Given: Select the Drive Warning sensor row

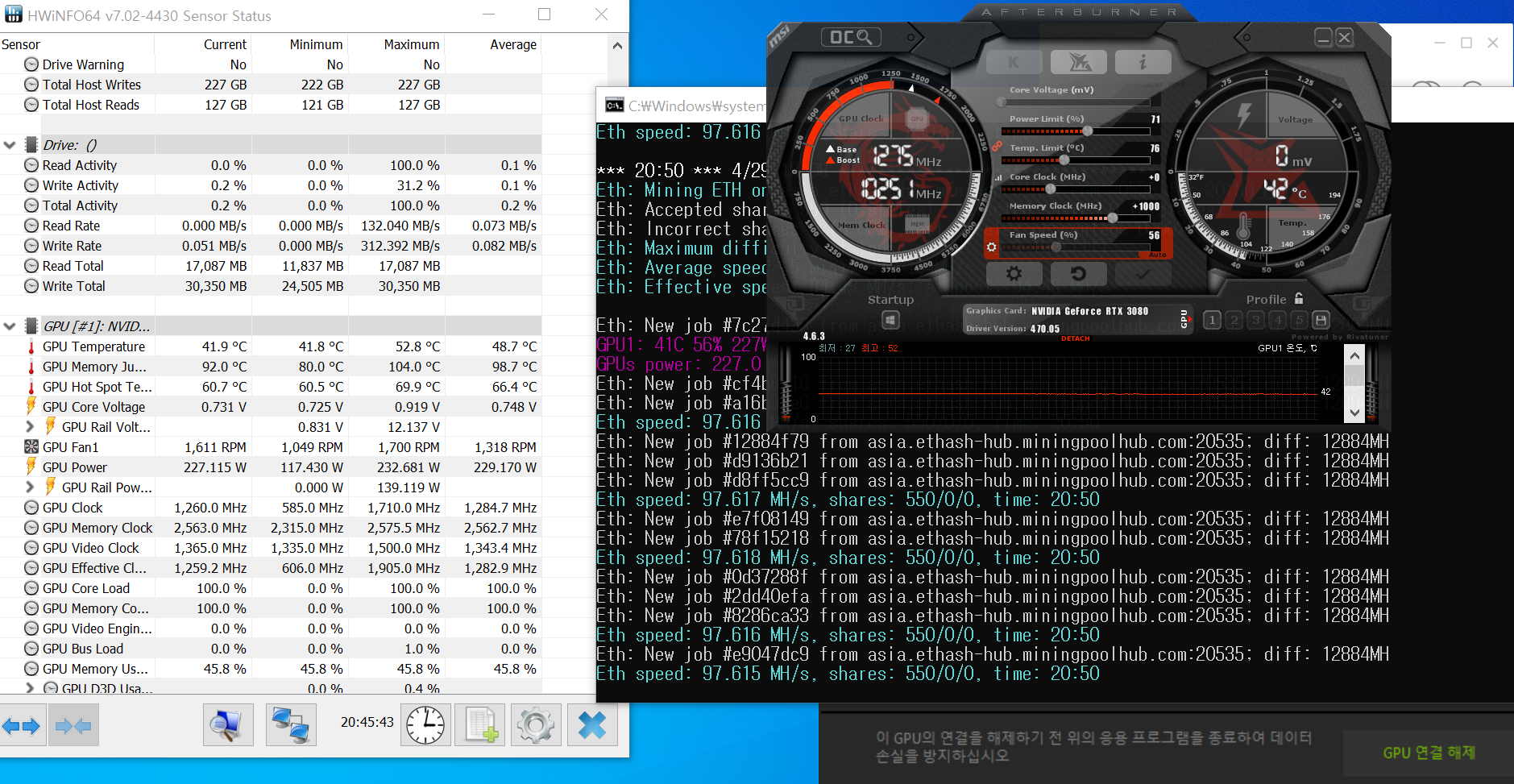Looking at the screenshot, I should click(x=271, y=64).
